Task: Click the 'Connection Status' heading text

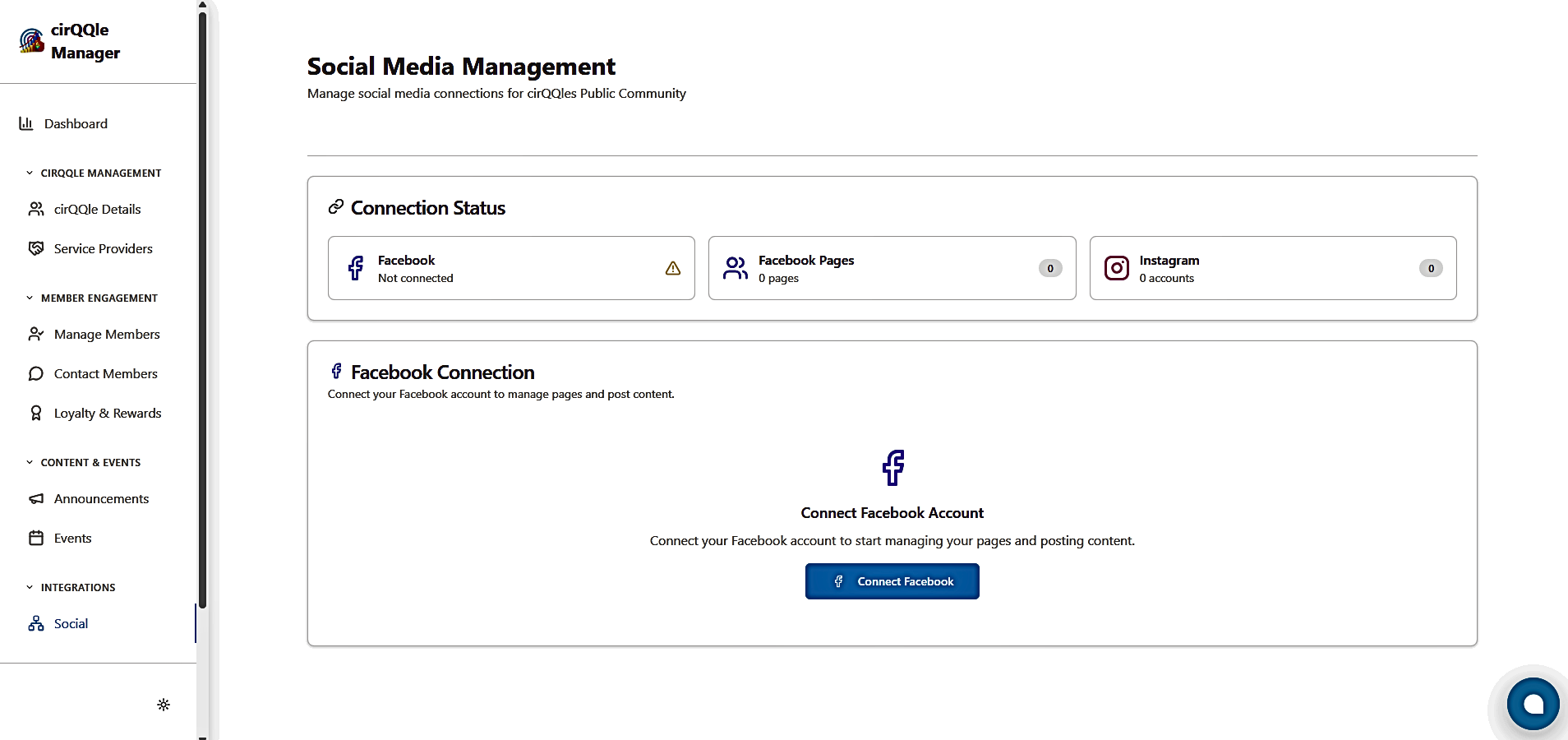Action: click(428, 208)
